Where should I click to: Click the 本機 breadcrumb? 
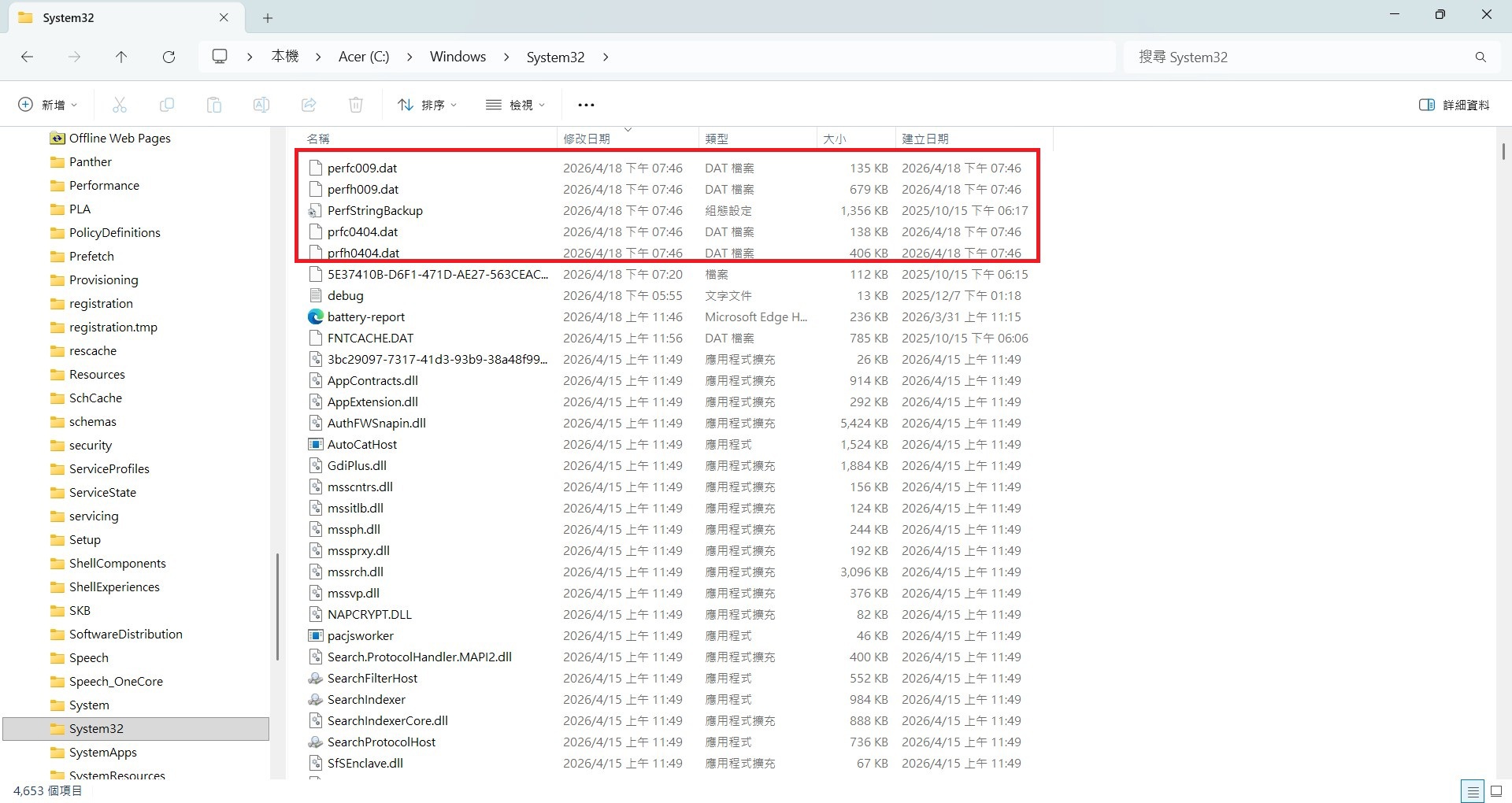285,57
